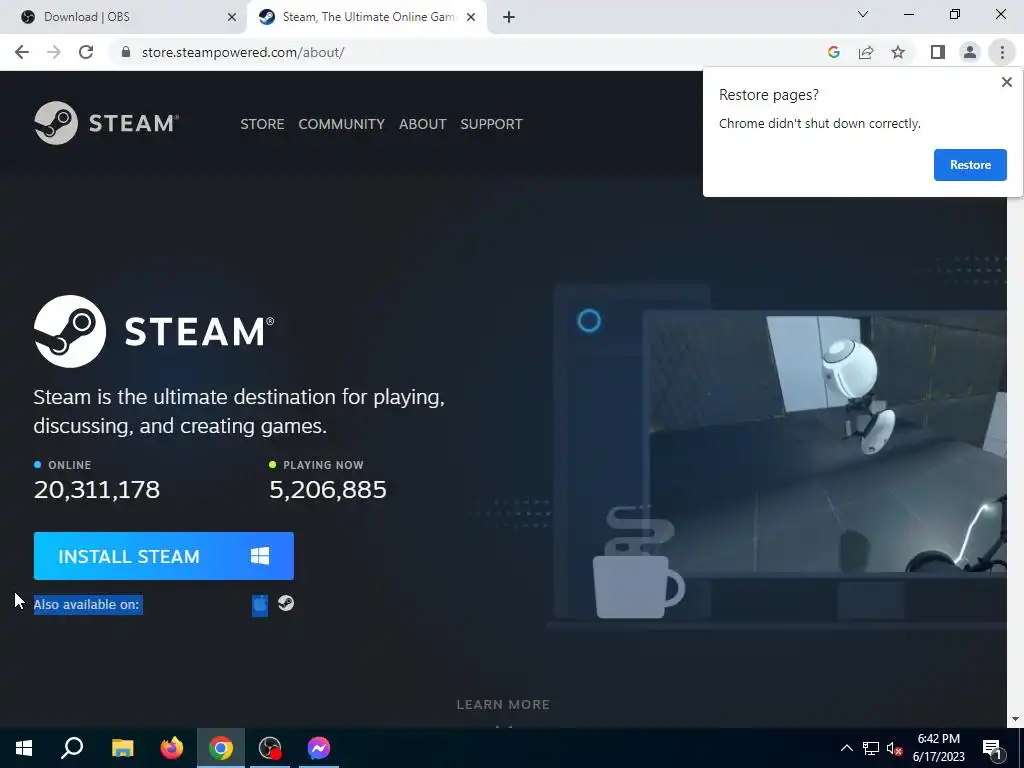Click the Google icon in the address bar

click(833, 52)
